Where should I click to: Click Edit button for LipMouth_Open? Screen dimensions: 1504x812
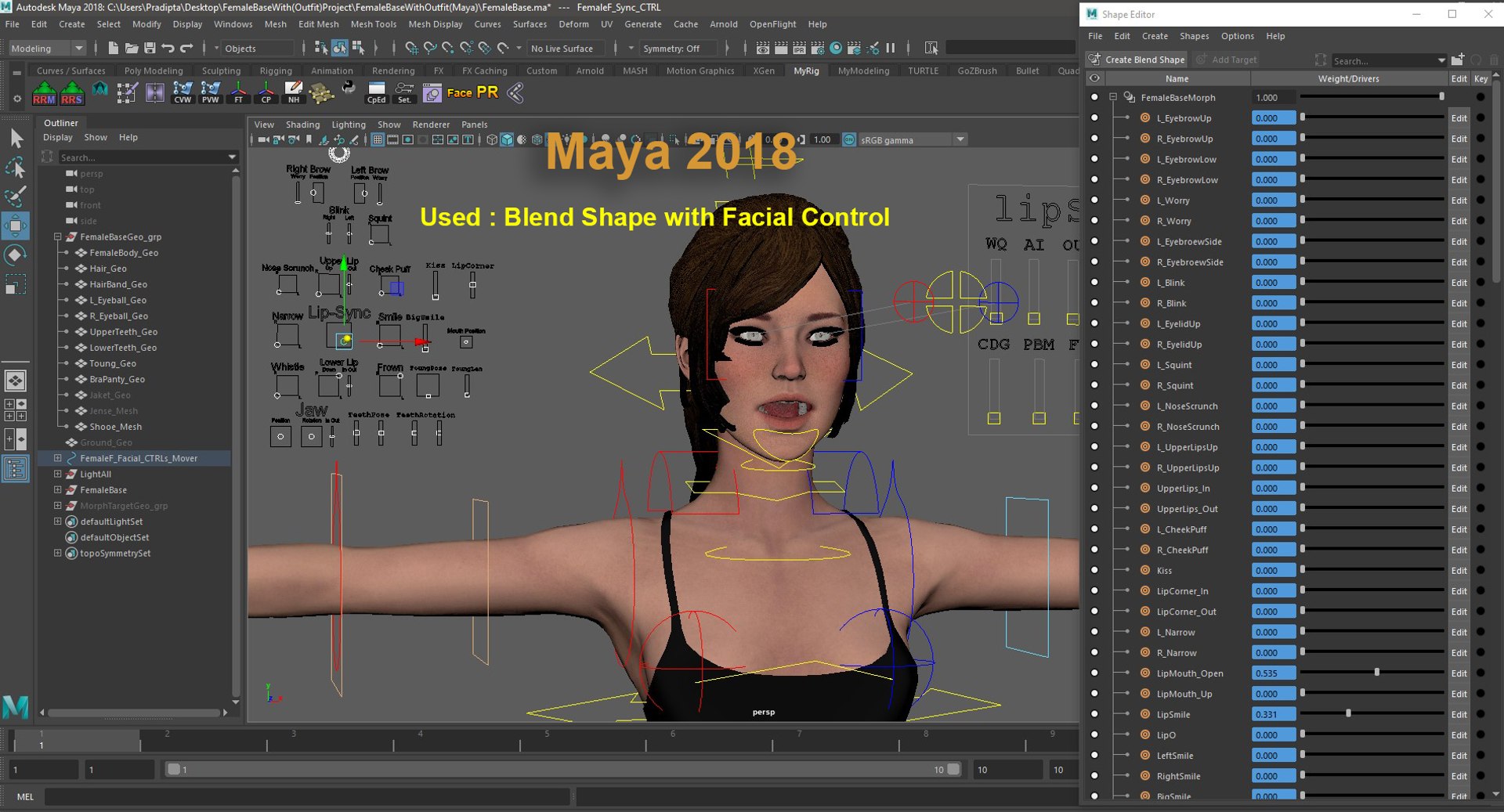coord(1459,673)
